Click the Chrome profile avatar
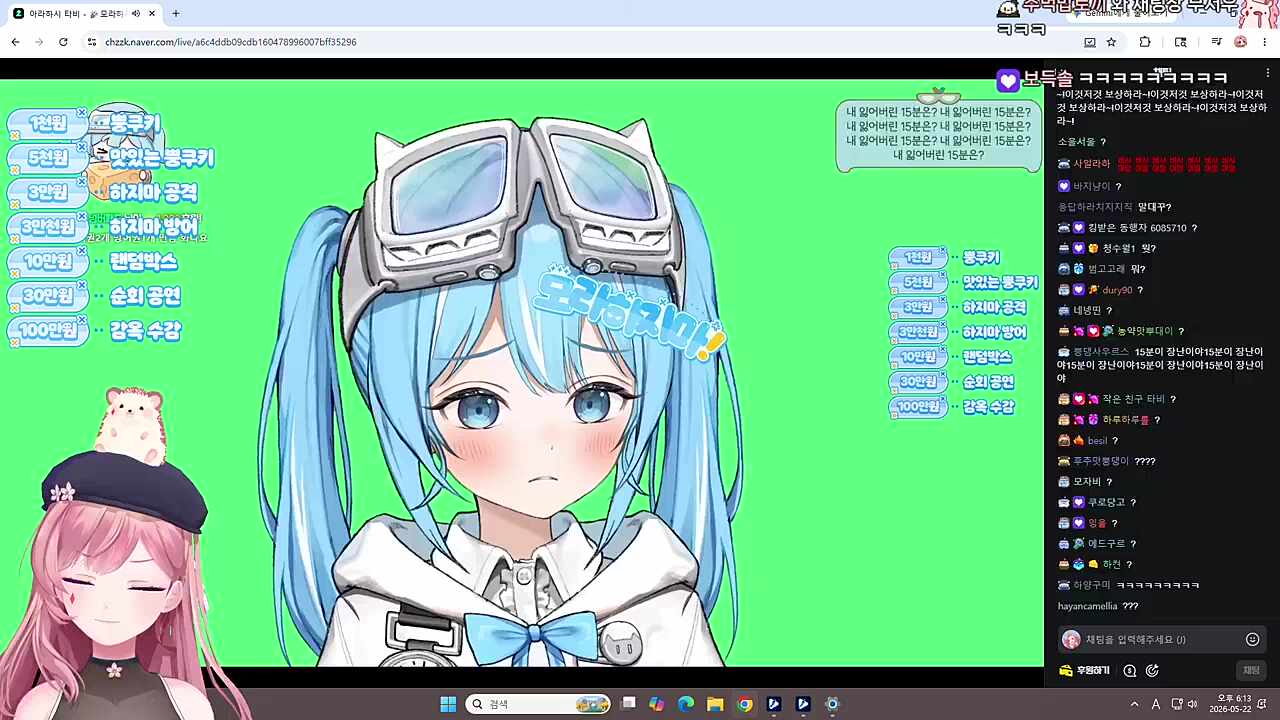1280x720 pixels. click(x=1241, y=42)
